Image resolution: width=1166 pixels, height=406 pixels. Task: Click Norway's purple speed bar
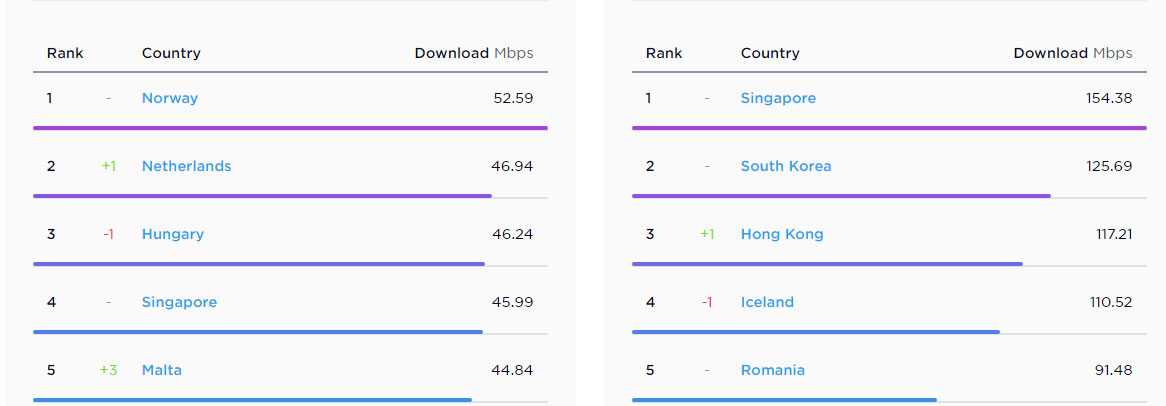[x=290, y=128]
